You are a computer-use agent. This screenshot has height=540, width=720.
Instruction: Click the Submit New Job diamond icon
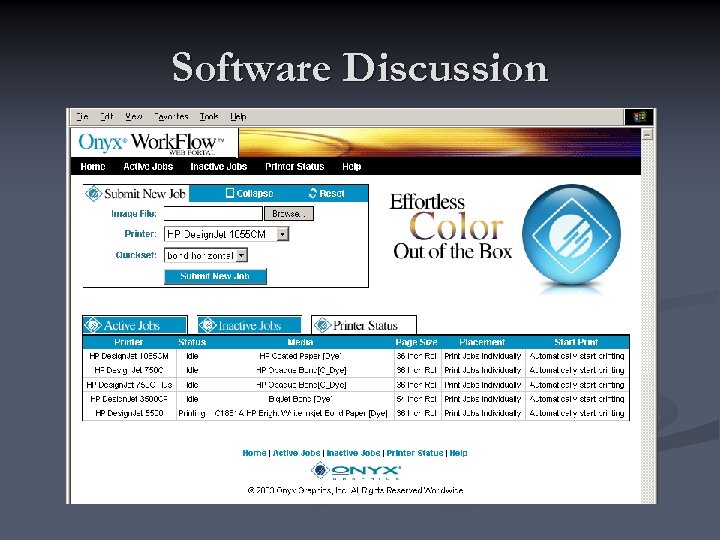point(94,193)
